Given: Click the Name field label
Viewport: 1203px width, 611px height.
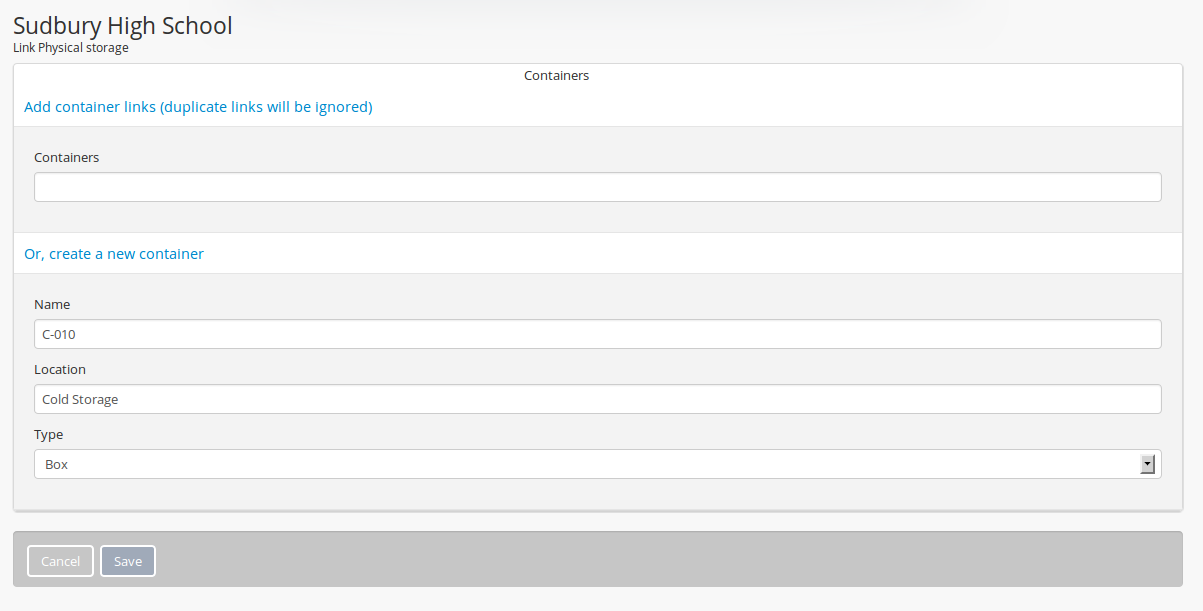Looking at the screenshot, I should (52, 304).
